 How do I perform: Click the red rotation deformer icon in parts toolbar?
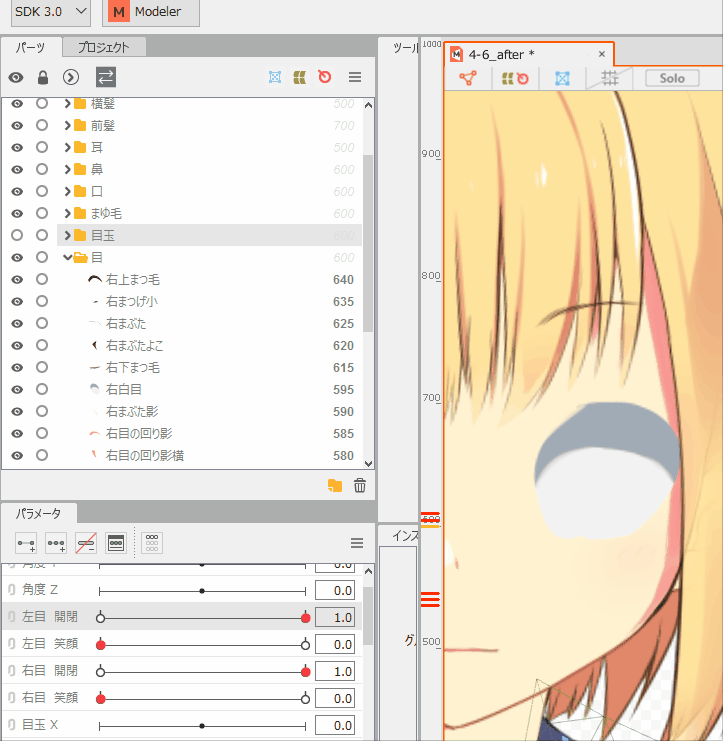(x=325, y=77)
